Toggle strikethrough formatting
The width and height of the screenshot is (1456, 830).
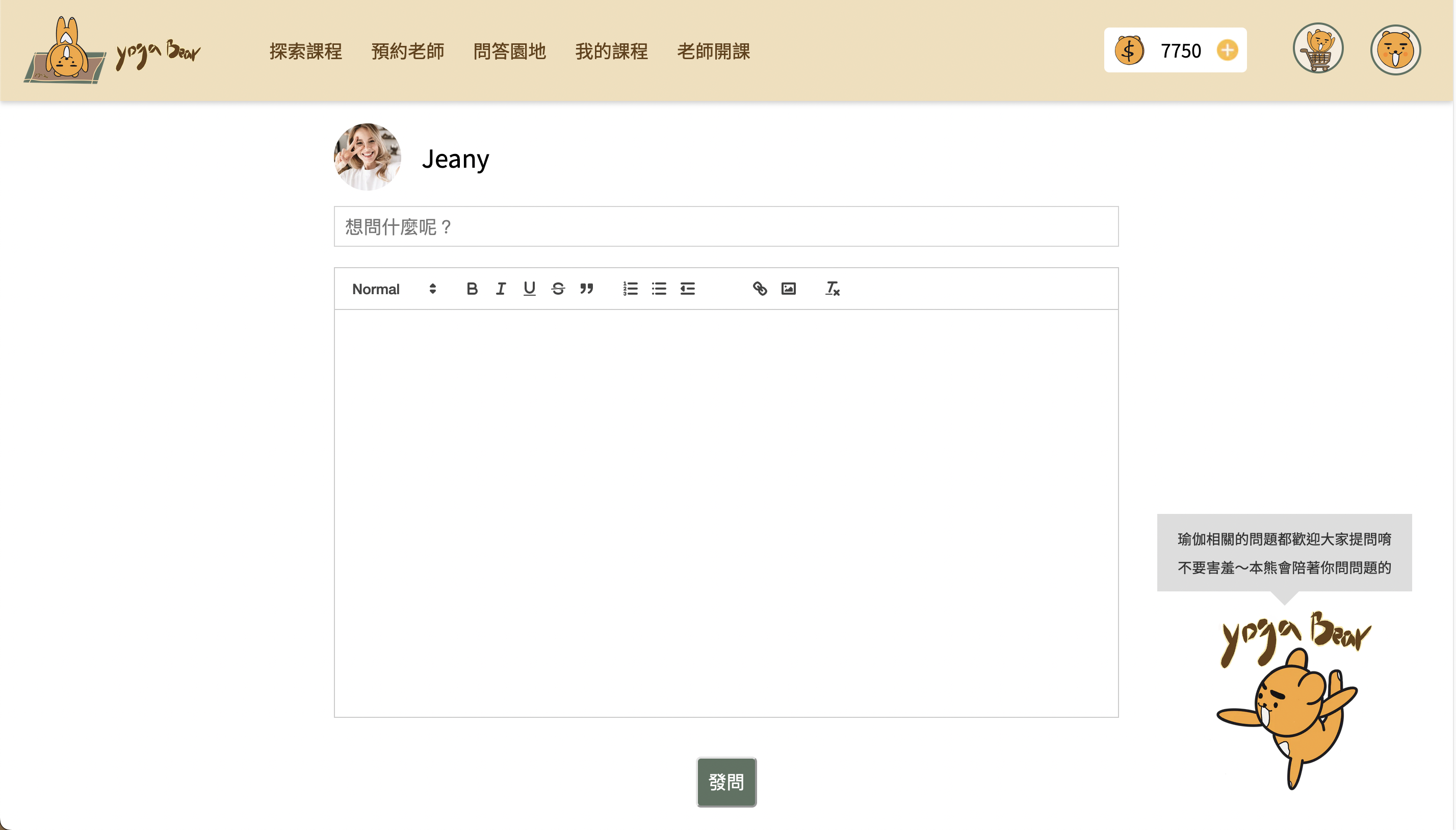coord(558,289)
